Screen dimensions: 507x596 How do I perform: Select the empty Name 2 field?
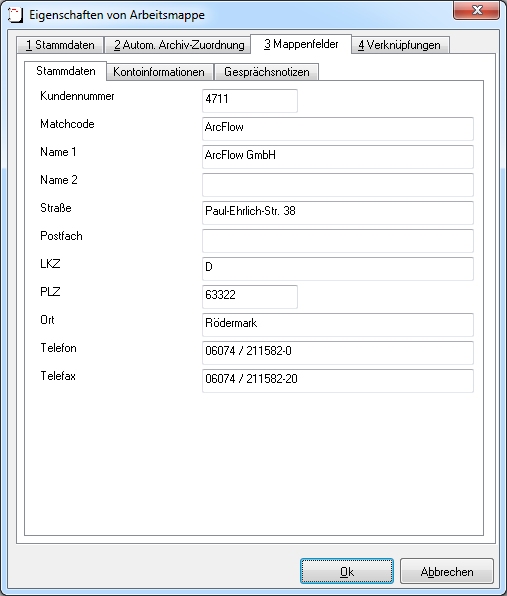click(x=337, y=185)
